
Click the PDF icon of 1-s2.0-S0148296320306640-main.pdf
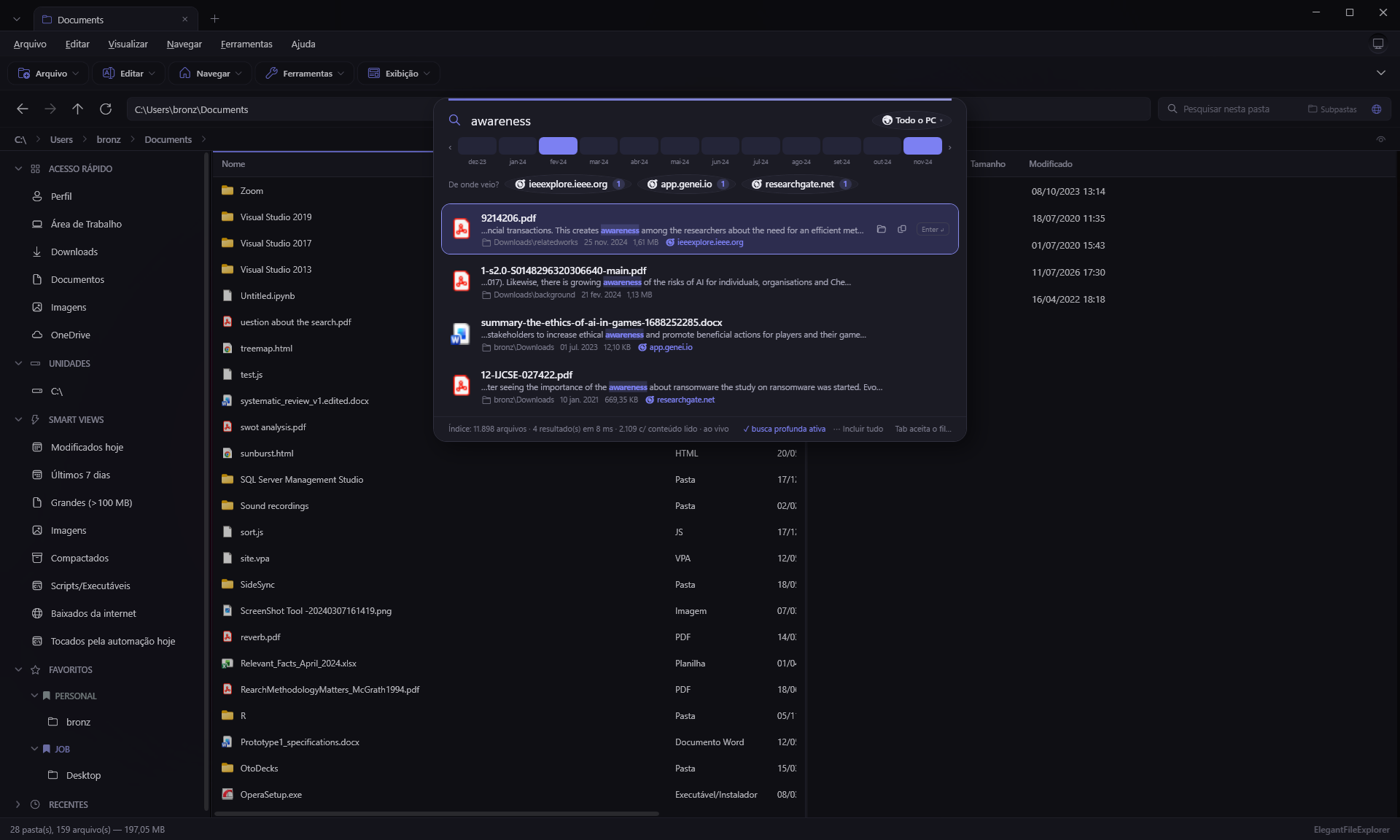click(462, 281)
